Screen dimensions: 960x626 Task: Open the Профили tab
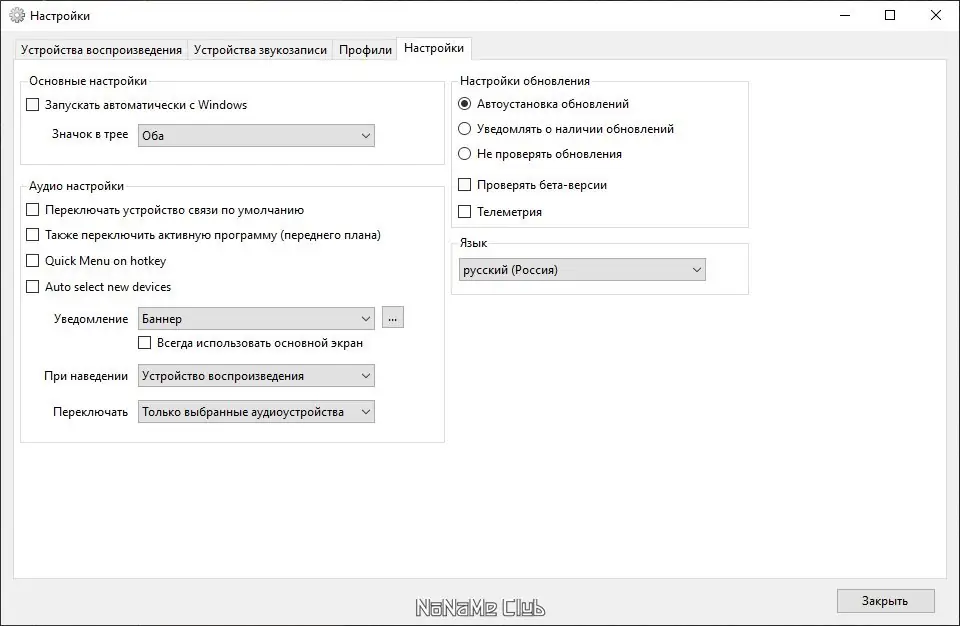point(365,50)
